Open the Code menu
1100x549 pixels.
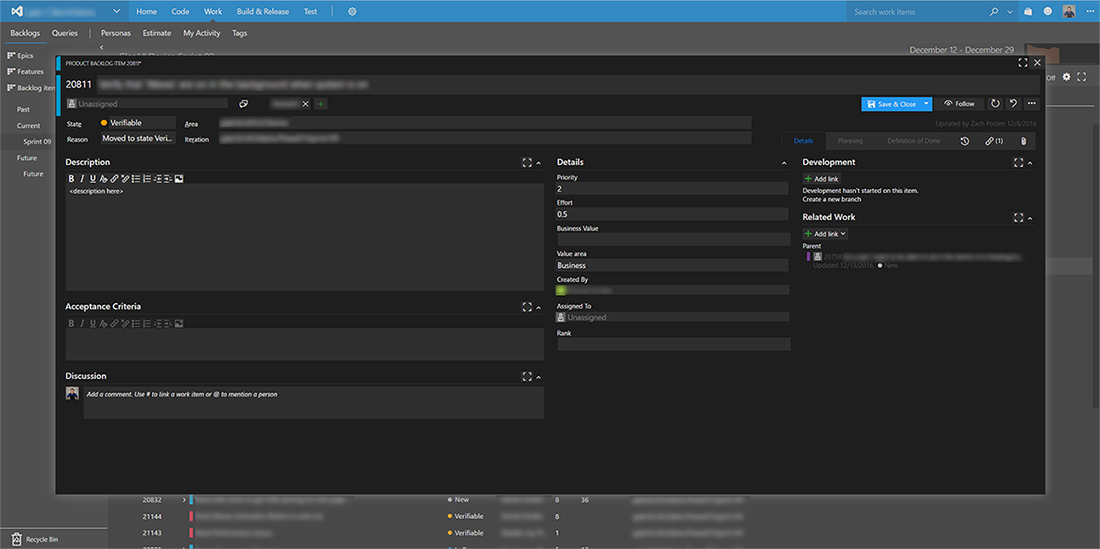click(x=180, y=12)
